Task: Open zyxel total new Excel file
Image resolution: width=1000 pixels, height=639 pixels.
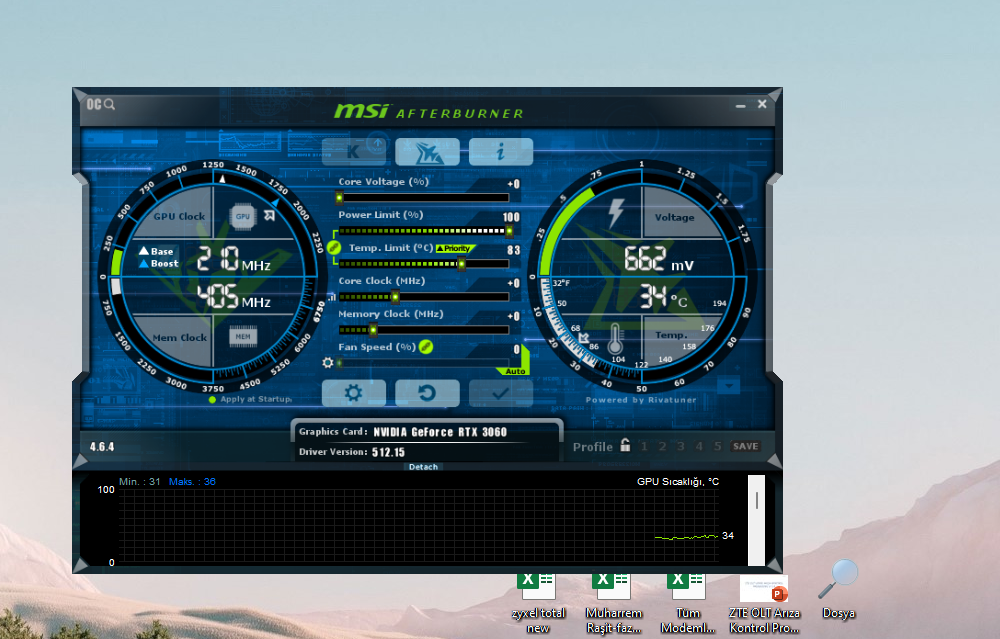Action: (x=538, y=603)
